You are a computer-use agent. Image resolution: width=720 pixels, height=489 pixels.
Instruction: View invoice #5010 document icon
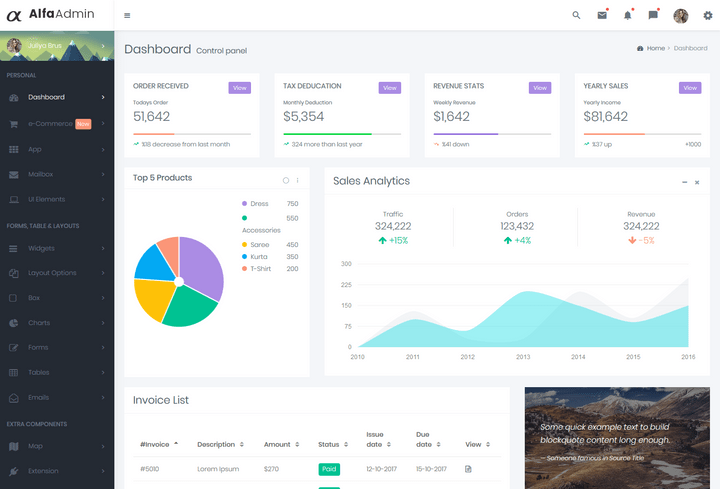468,469
